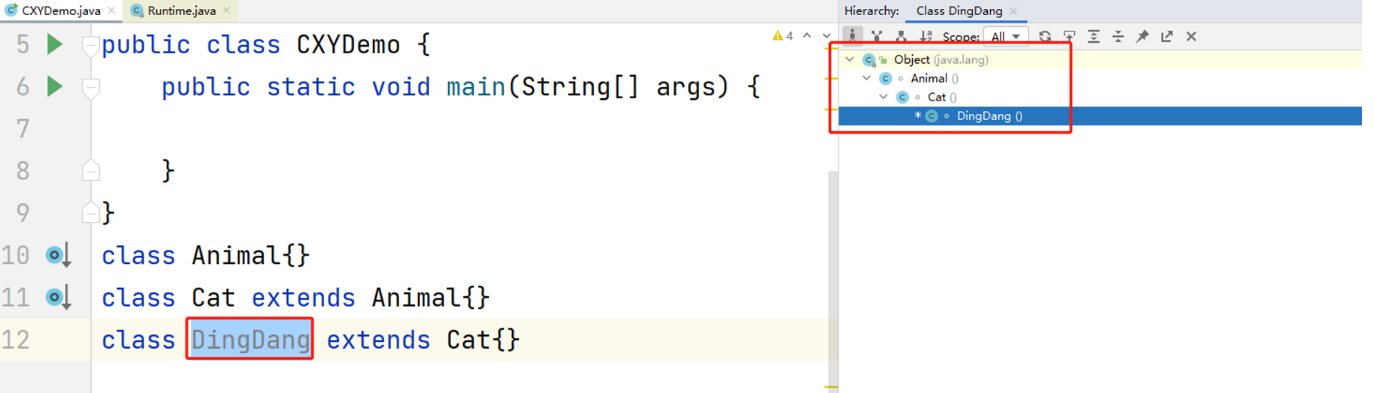This screenshot has width=1374, height=393.
Task: Collapse the Animal node in the hierarchy tree
Action: (867, 78)
